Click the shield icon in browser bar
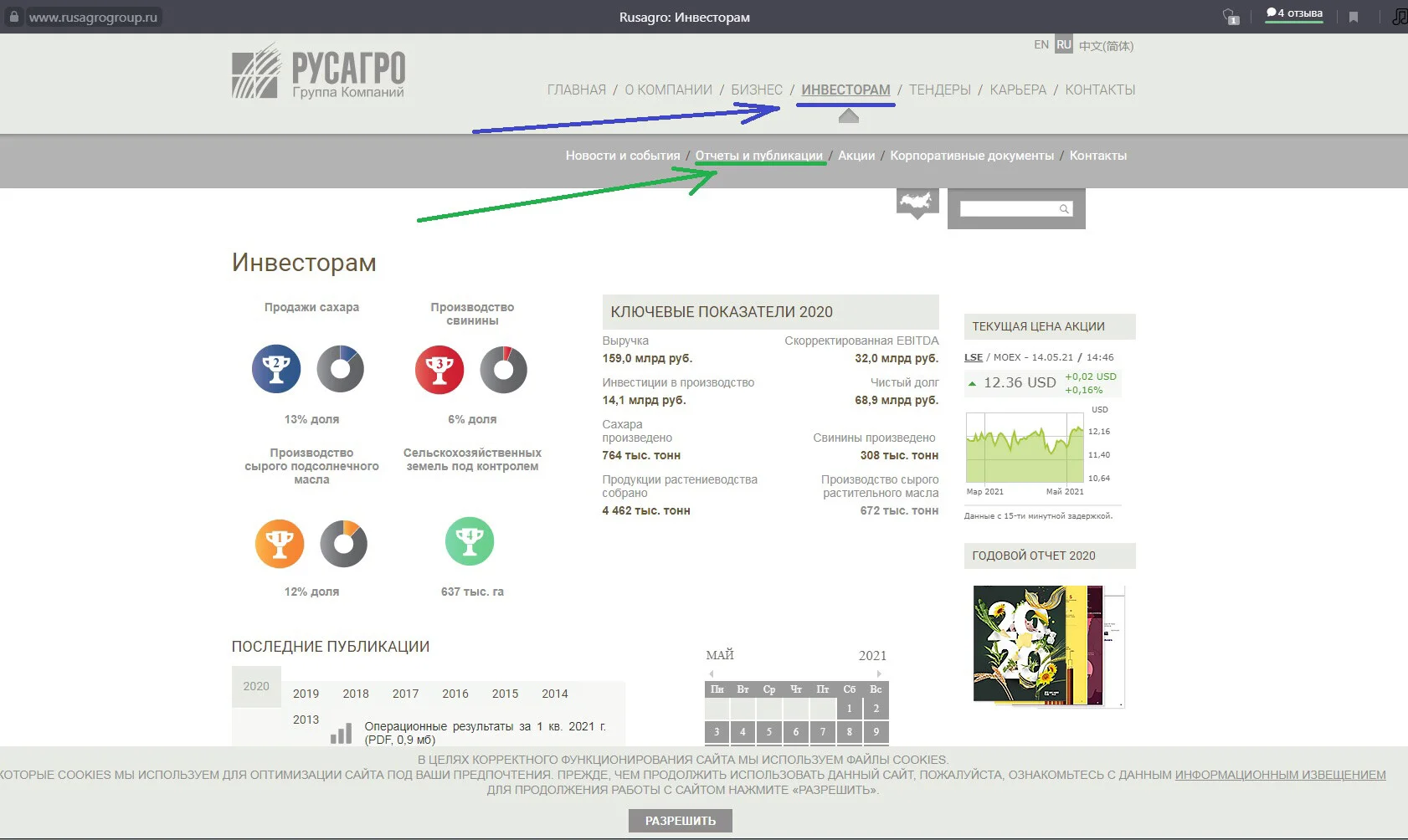Viewport: 1408px width, 840px height. point(1231,17)
